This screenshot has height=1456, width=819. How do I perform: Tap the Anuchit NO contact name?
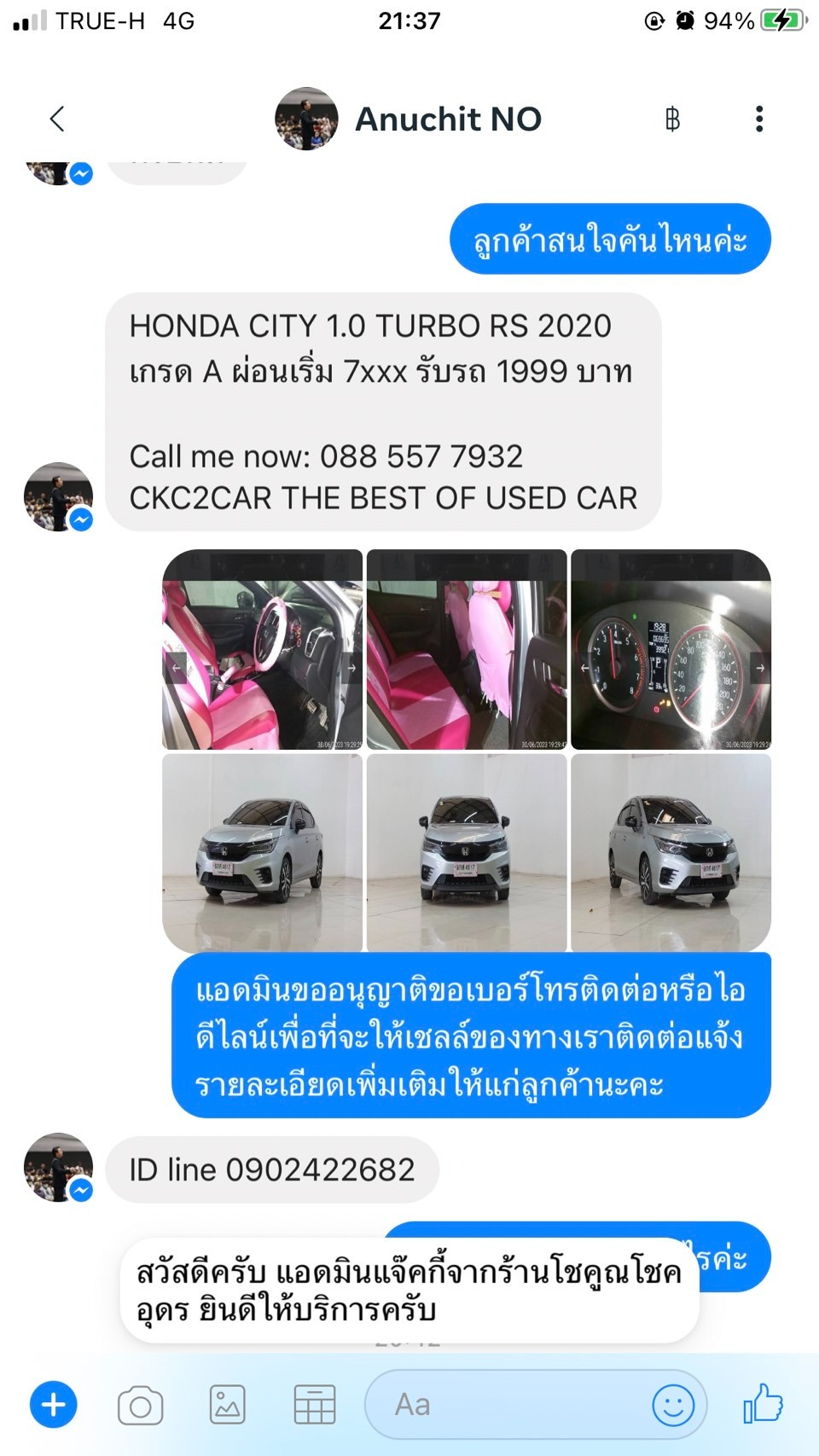[x=448, y=119]
